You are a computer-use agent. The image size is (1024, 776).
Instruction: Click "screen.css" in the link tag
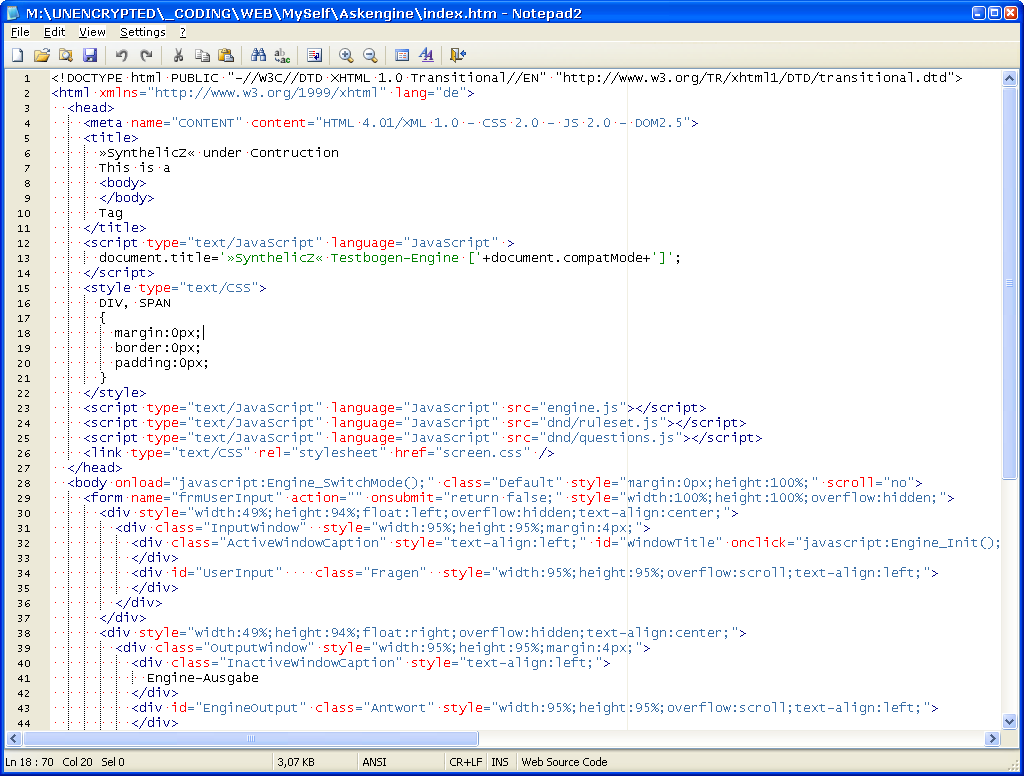pyautogui.click(x=483, y=453)
